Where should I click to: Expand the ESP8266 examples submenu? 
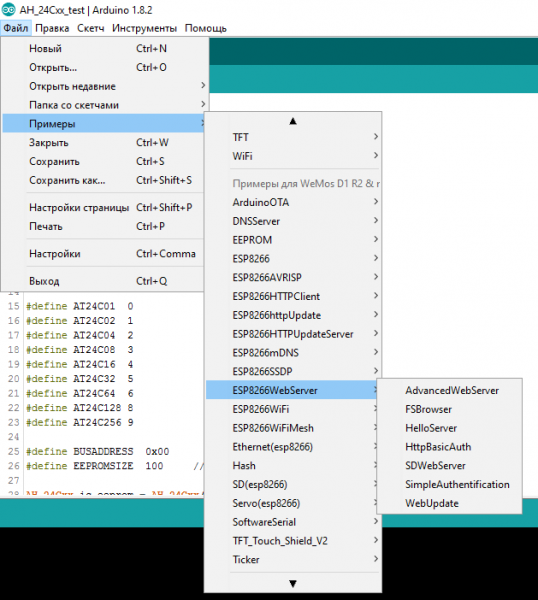[293, 258]
